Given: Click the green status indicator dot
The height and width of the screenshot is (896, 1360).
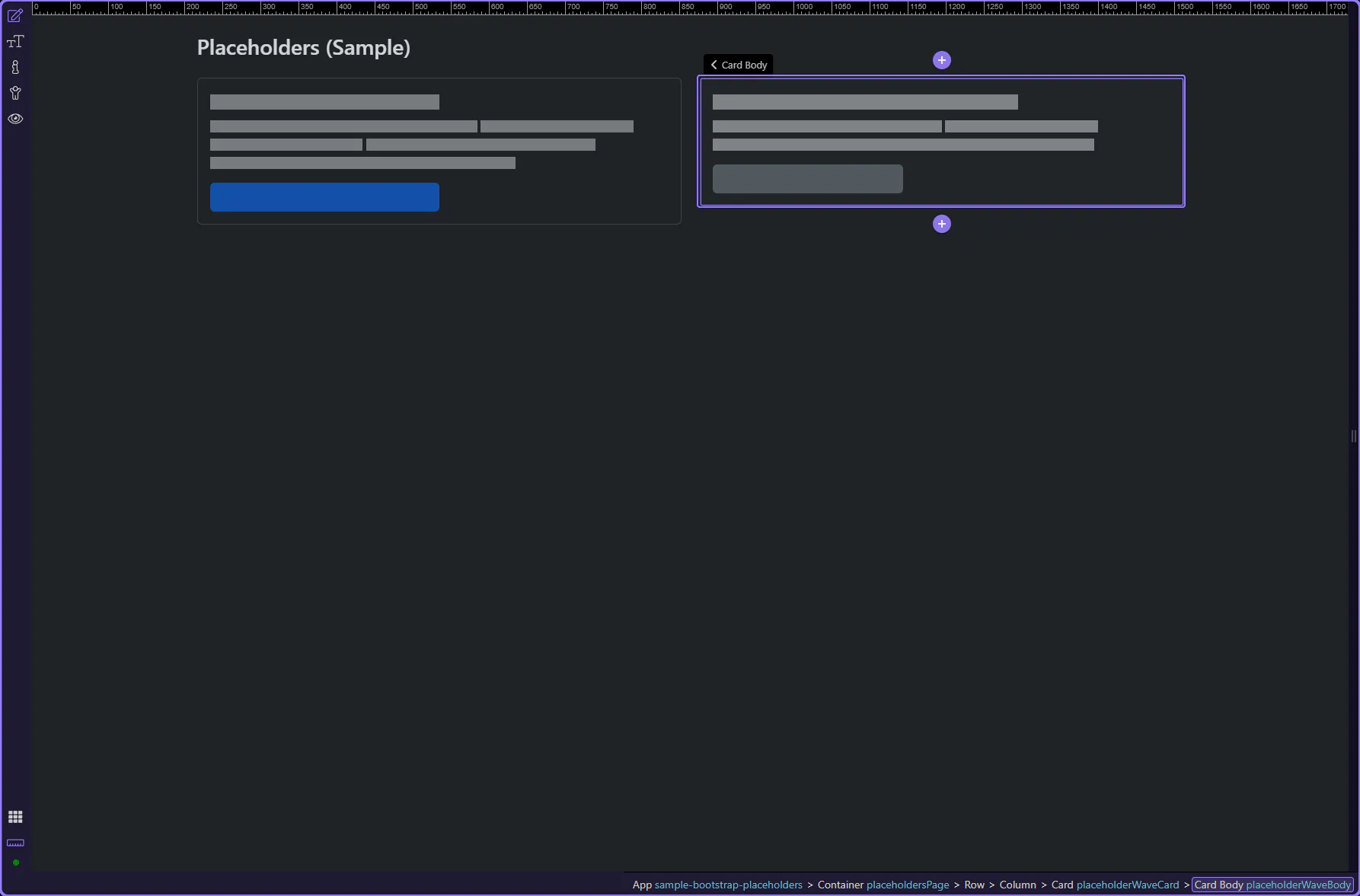Looking at the screenshot, I should pyautogui.click(x=15, y=863).
